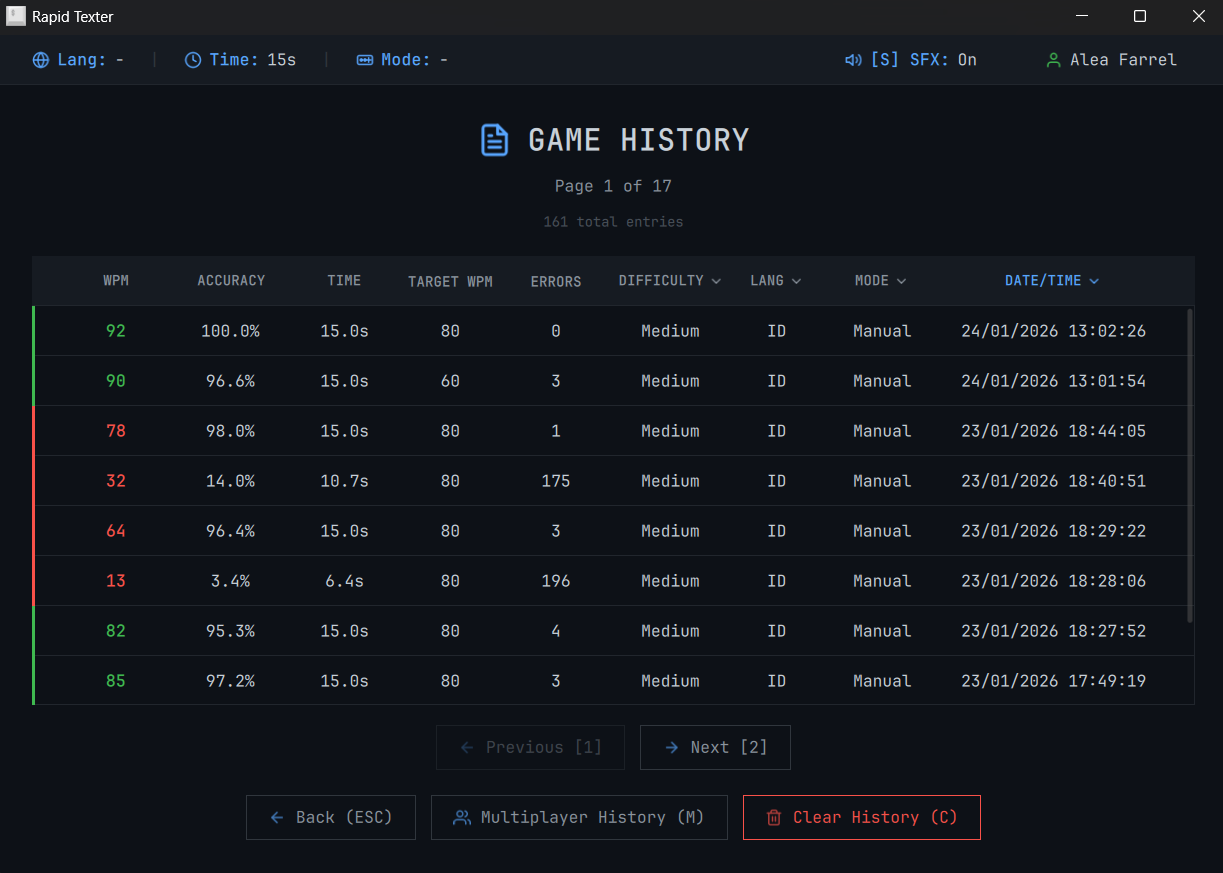Select the row with WPM 92
The height and width of the screenshot is (873, 1223).
(x=613, y=331)
